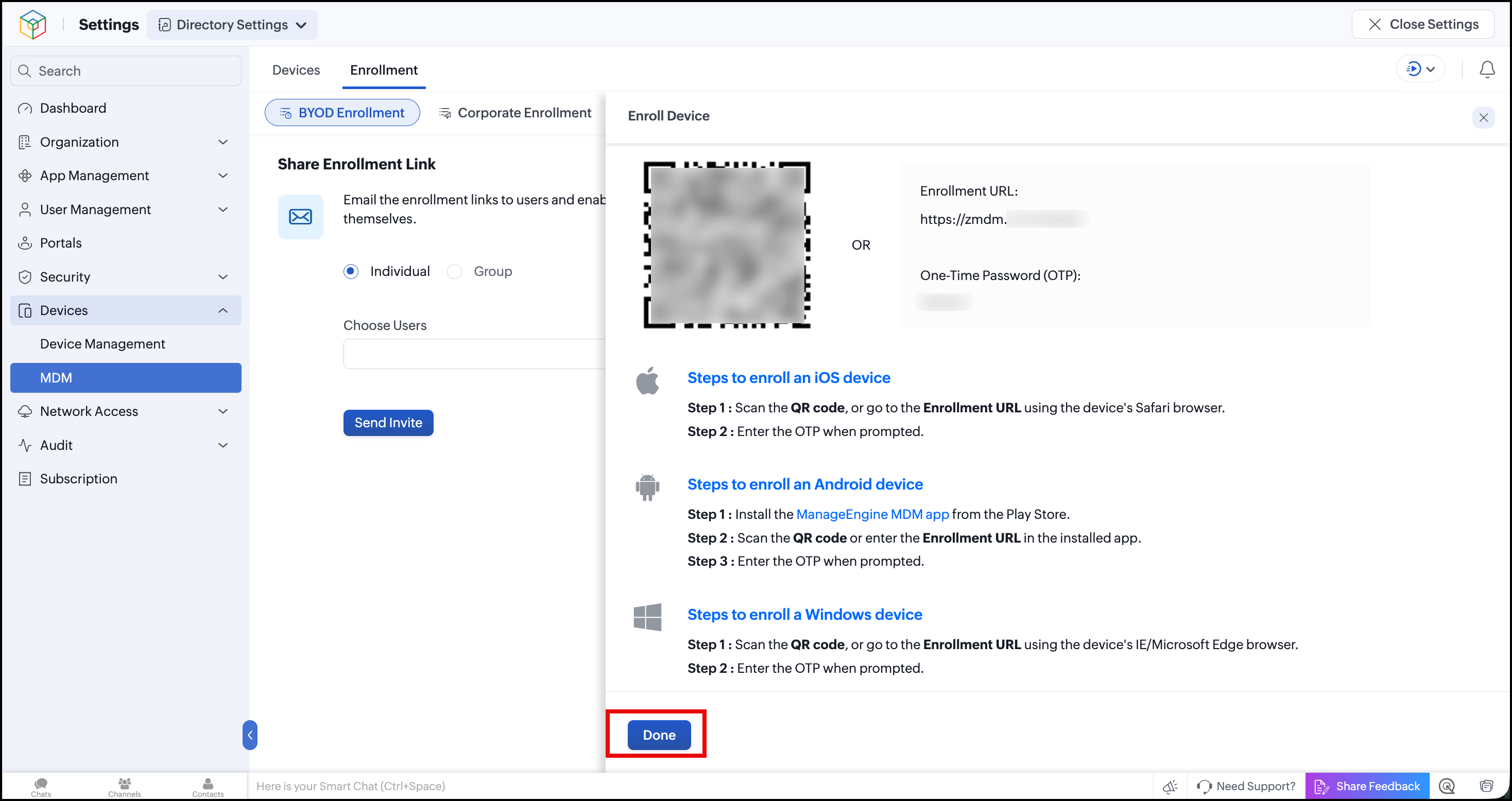1512x801 pixels.
Task: Click the App Management icon
Action: tap(25, 176)
